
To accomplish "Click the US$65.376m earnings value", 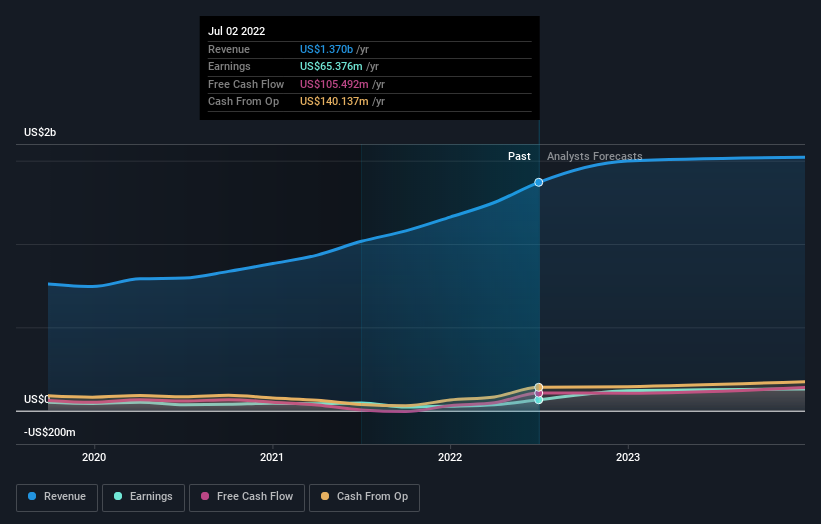I will [x=331, y=66].
